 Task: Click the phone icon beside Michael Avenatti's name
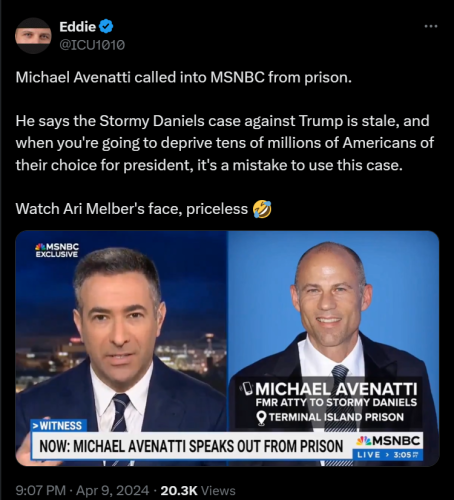click(247, 388)
